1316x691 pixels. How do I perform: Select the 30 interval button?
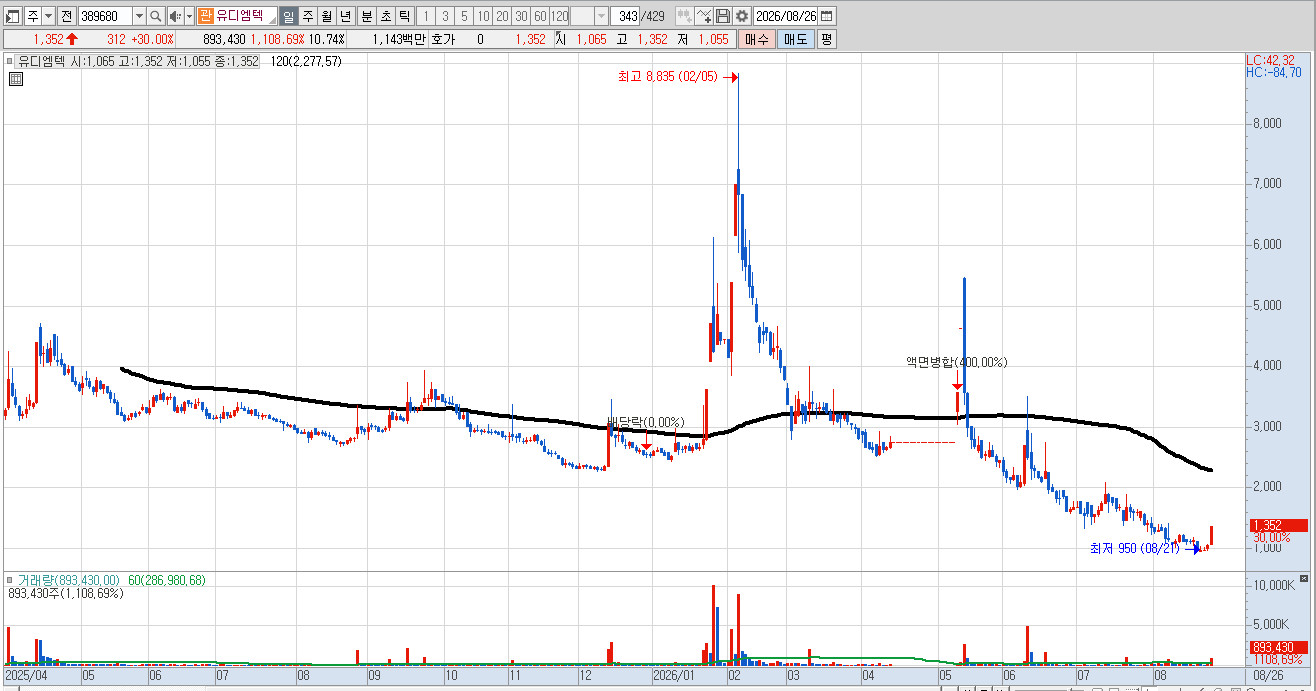(x=521, y=16)
